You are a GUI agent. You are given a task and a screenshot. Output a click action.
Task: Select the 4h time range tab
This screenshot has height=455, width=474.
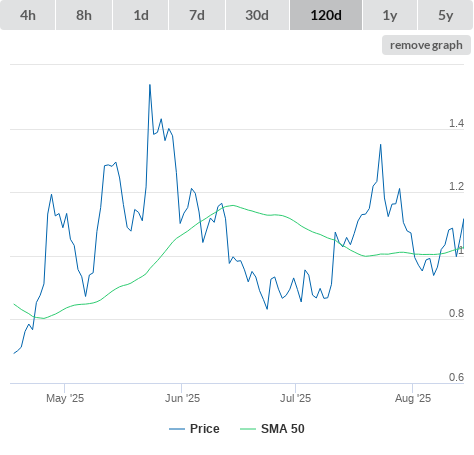pyautogui.click(x=28, y=15)
